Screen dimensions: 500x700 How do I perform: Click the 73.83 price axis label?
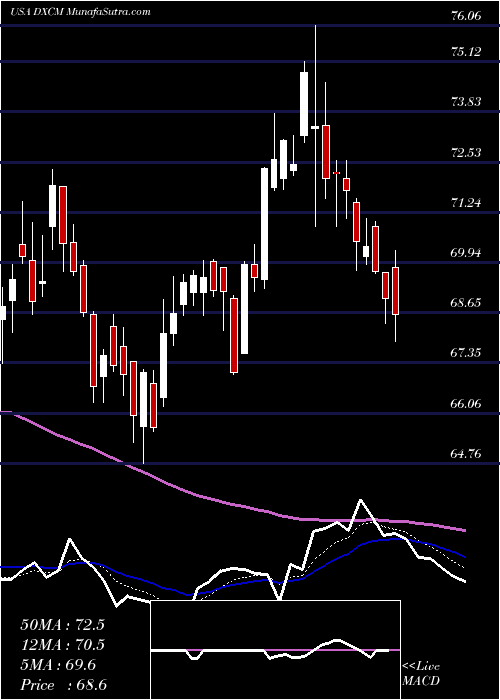coord(466,101)
